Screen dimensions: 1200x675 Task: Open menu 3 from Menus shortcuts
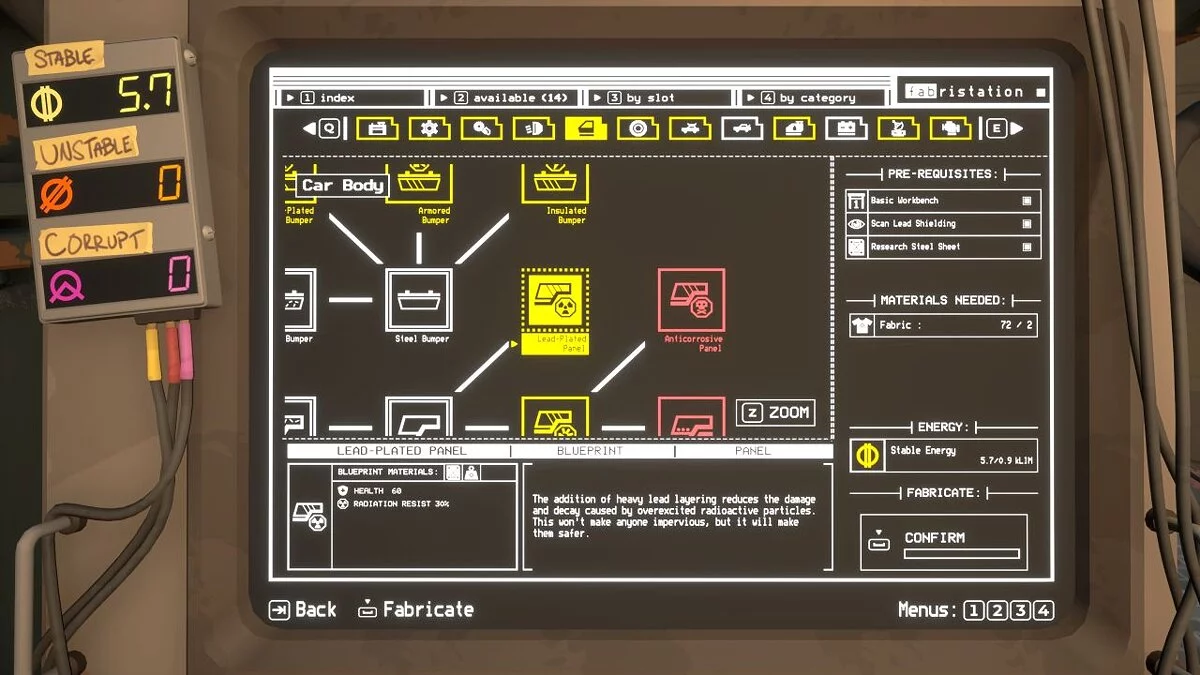pyautogui.click(x=1020, y=610)
